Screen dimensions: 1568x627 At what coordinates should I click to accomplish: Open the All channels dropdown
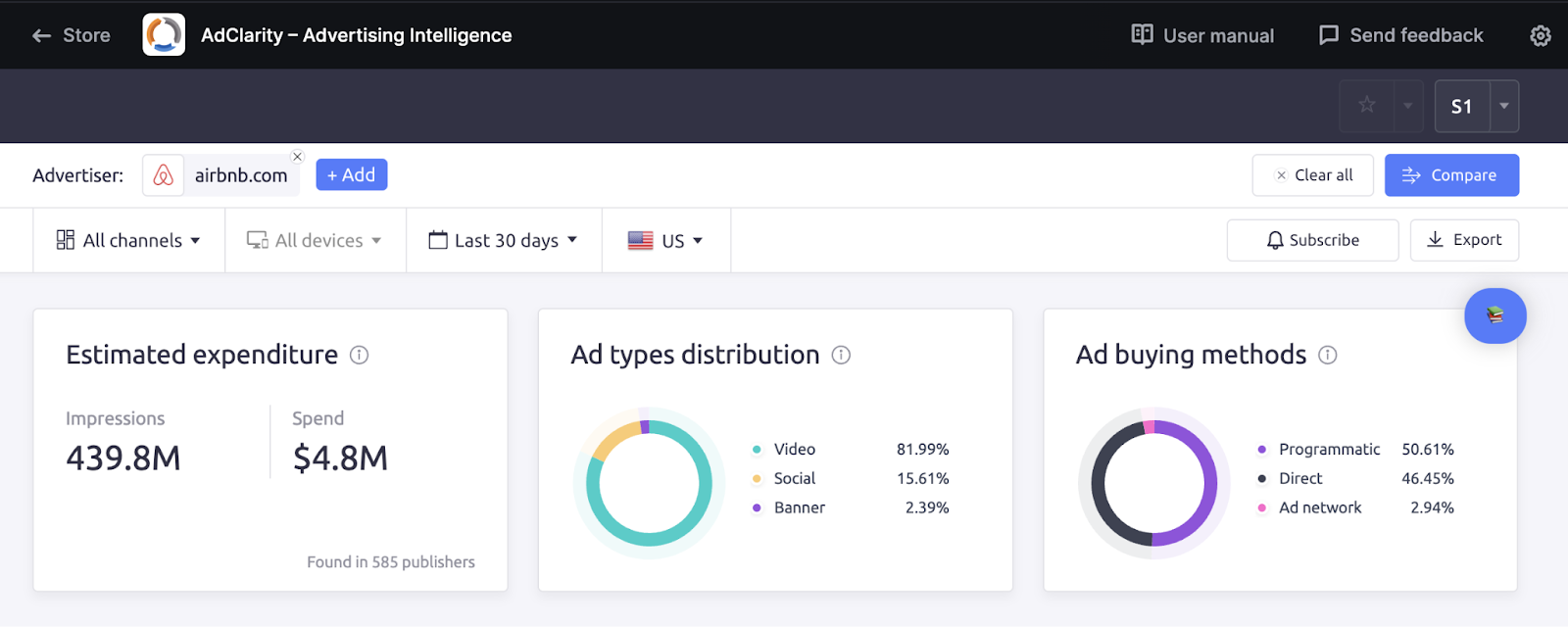129,240
